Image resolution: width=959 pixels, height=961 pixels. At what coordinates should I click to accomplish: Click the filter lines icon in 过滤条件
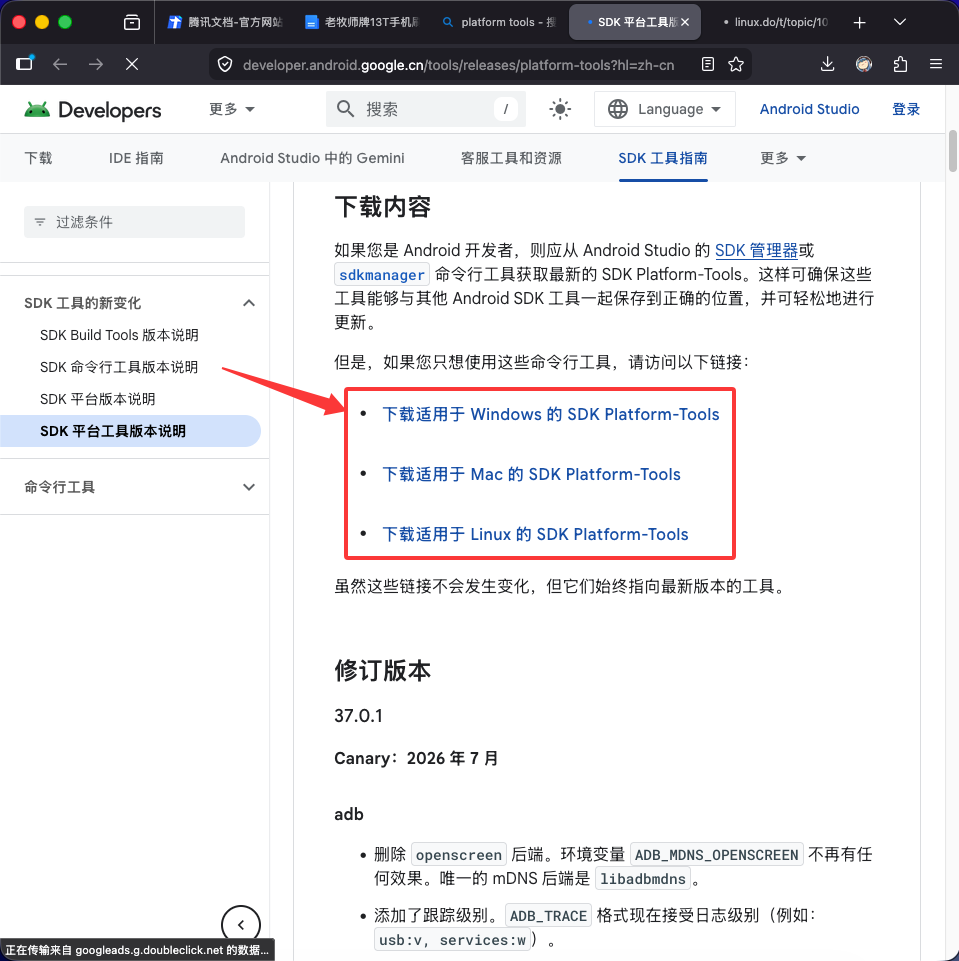[x=40, y=222]
